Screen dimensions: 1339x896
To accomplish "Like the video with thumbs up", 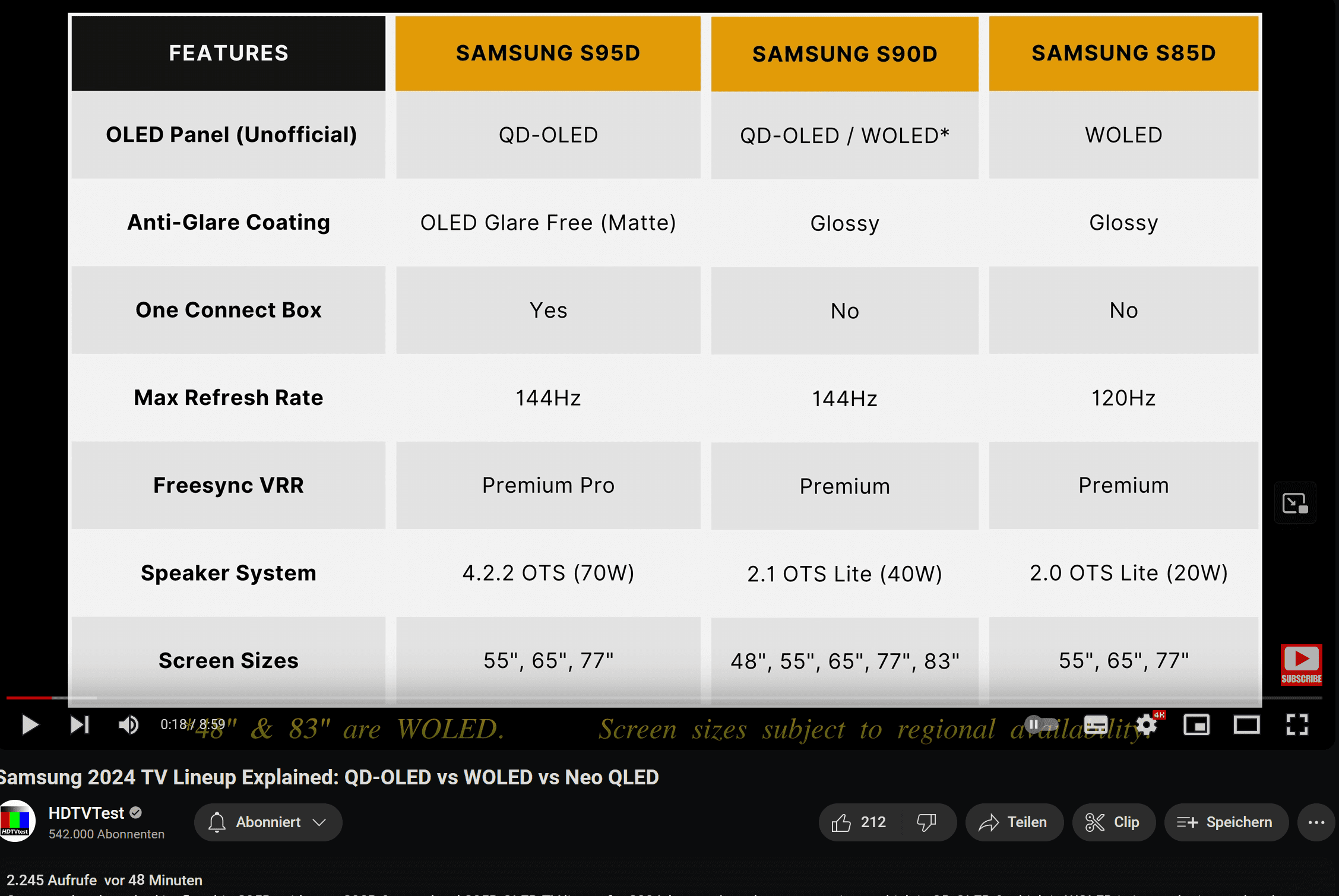I will click(859, 822).
